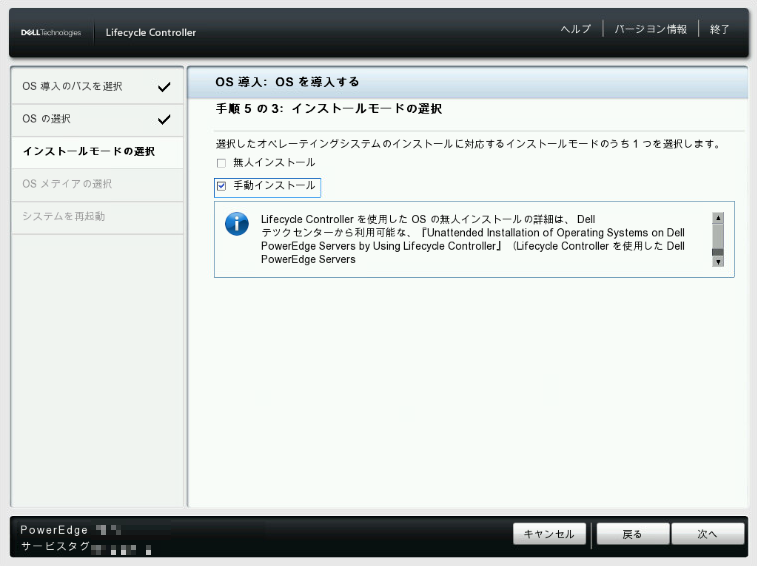Click checkmark next to OS 導入のパスを選択
The height and width of the screenshot is (566, 757).
(164, 87)
